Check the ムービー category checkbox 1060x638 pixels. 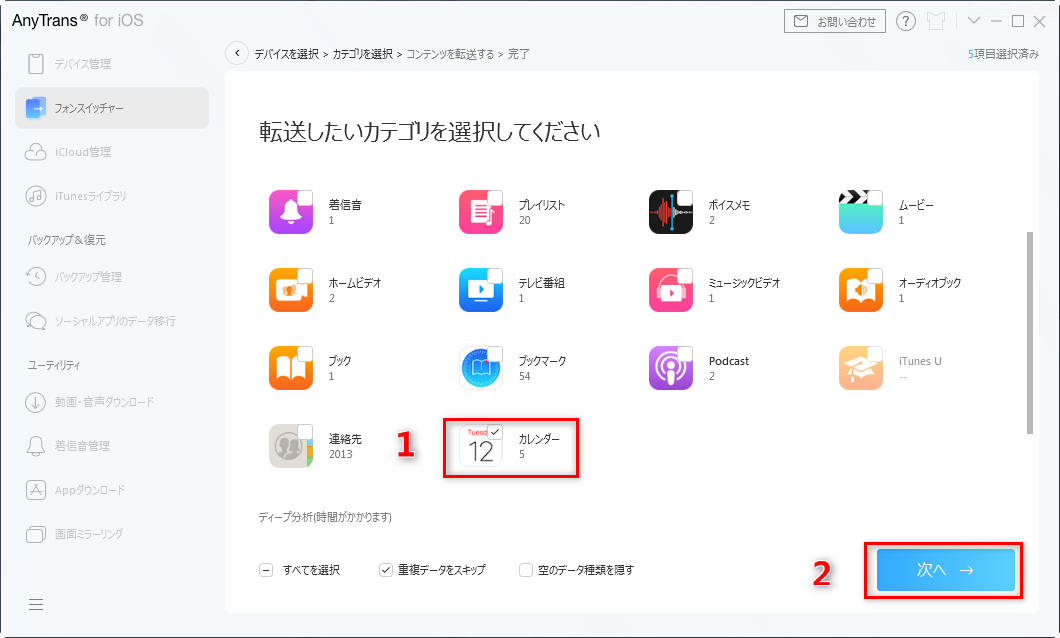[x=875, y=198]
